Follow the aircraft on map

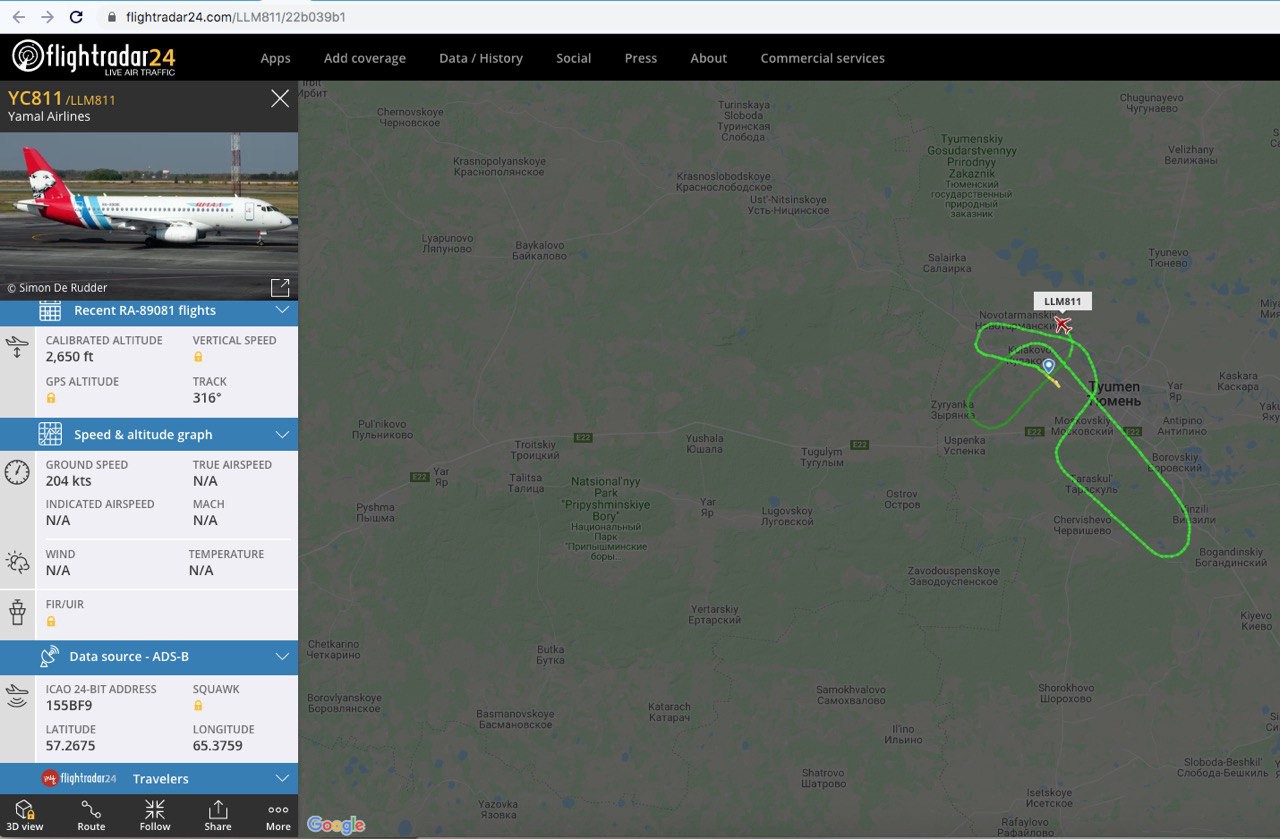tap(155, 815)
